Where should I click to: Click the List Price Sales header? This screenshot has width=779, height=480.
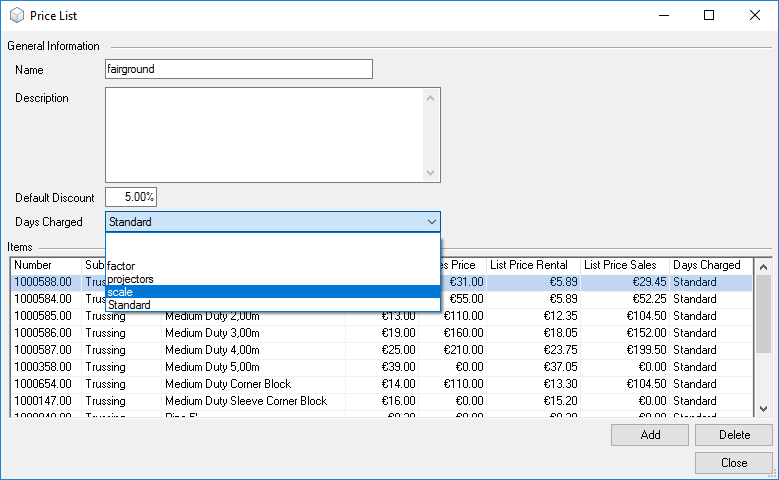(625, 265)
